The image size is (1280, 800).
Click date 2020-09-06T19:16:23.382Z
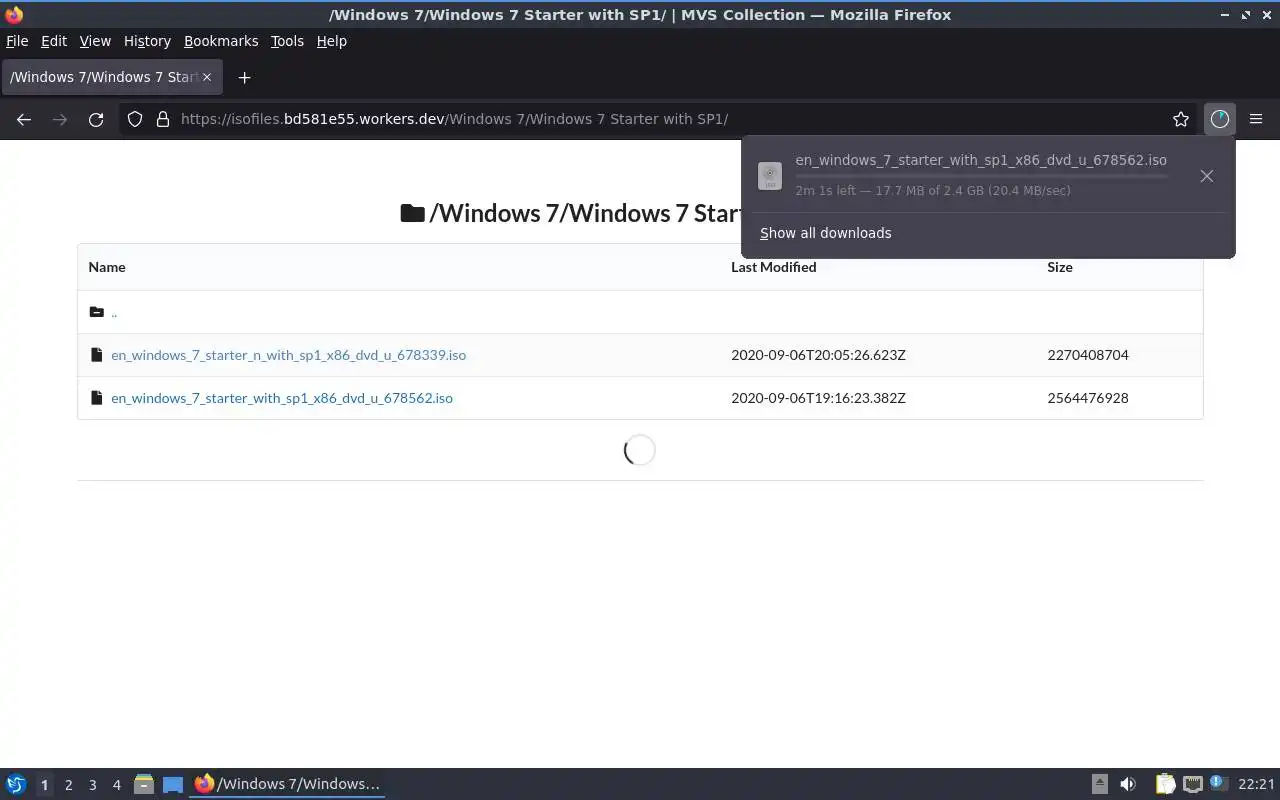(x=818, y=398)
